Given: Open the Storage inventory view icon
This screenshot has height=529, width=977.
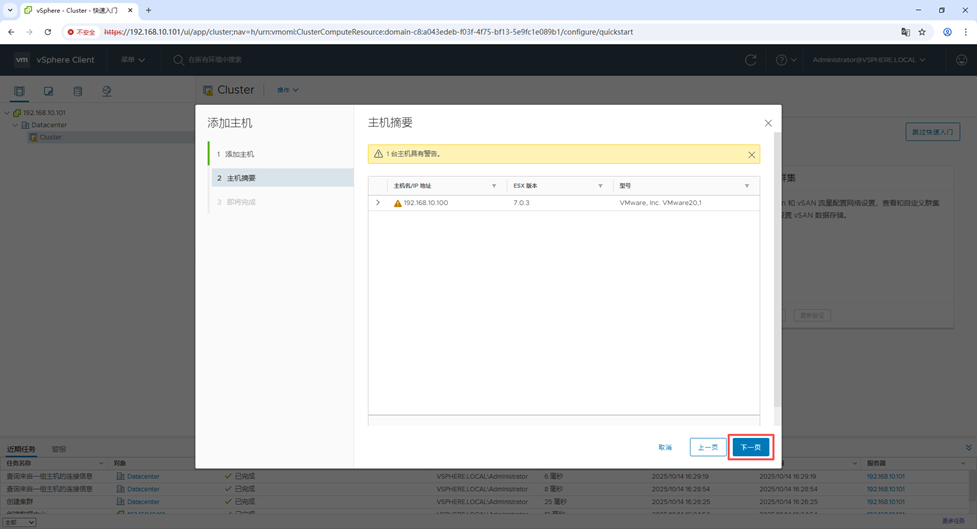Looking at the screenshot, I should point(77,91).
